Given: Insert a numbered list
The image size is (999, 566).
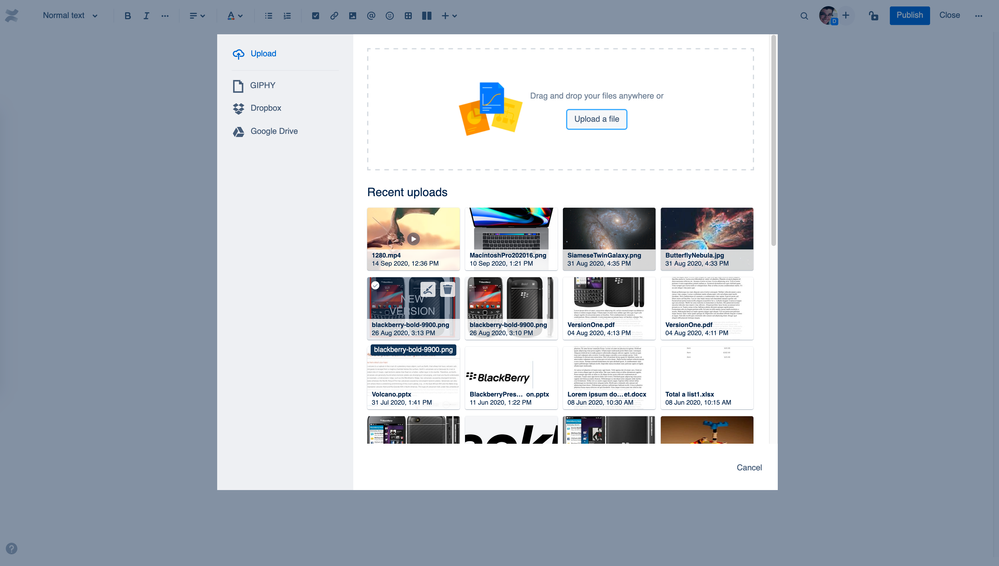Looking at the screenshot, I should 287,16.
